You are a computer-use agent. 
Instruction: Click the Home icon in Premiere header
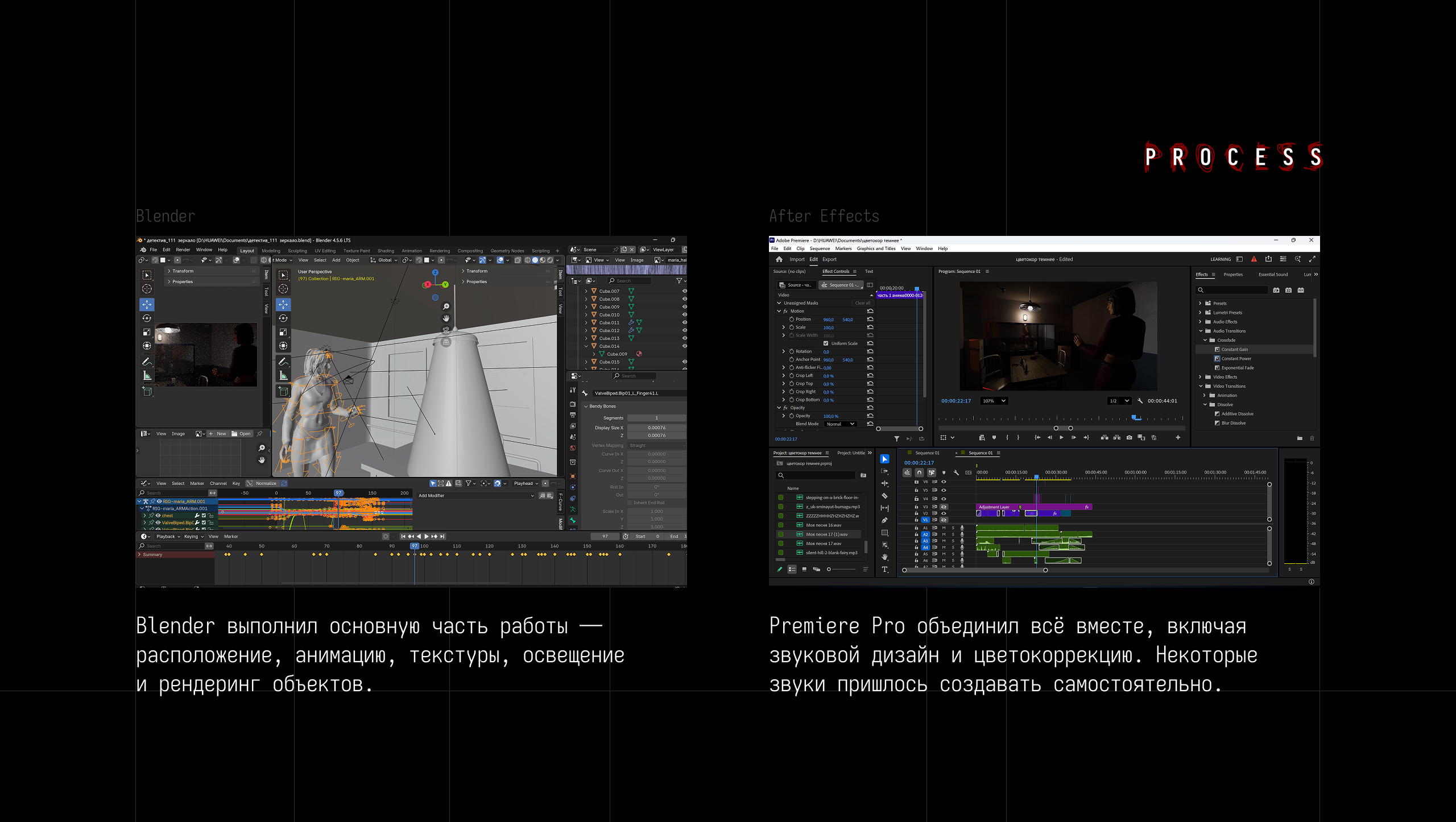click(x=779, y=259)
